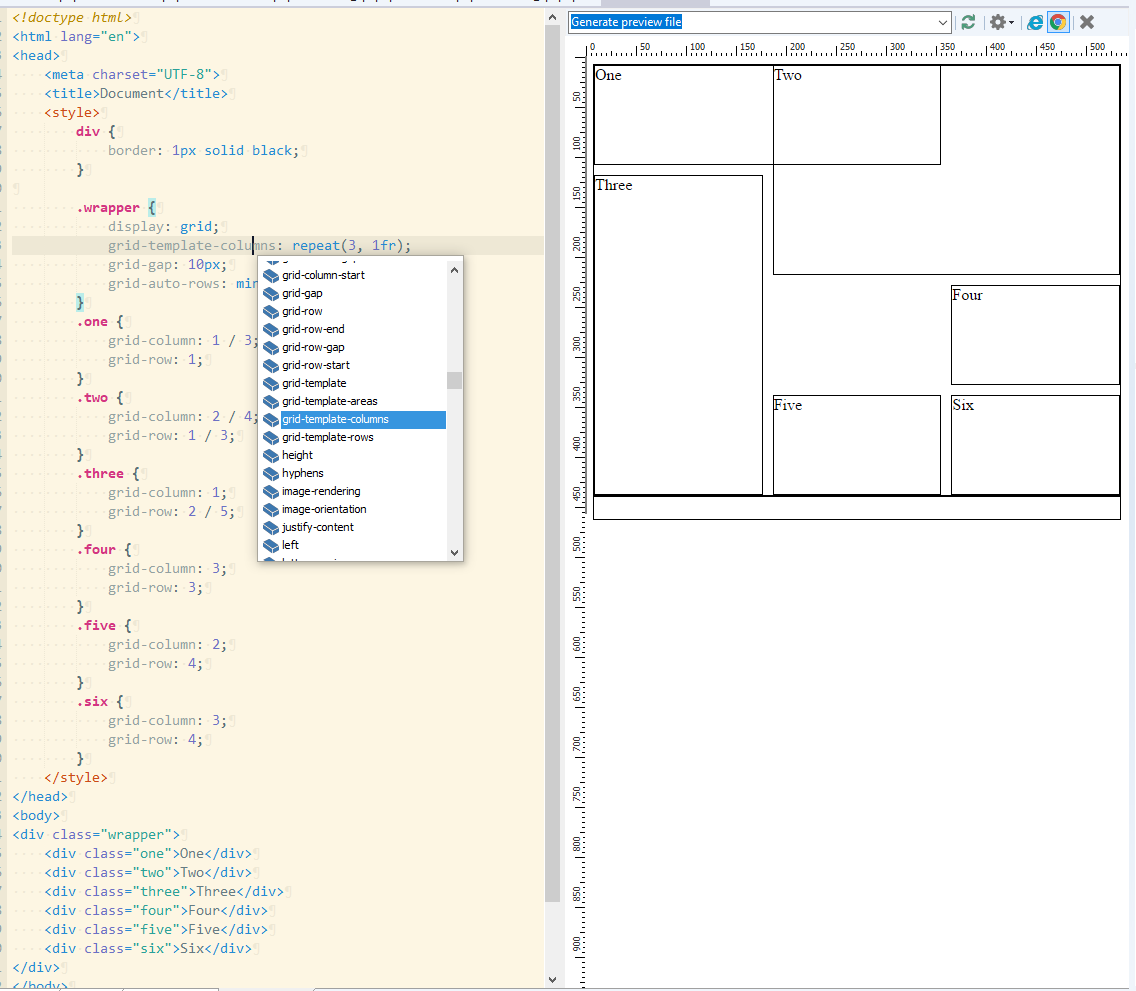1136x991 pixels.
Task: Click the grid-row: 2 / 5; line
Action: click(x=171, y=511)
